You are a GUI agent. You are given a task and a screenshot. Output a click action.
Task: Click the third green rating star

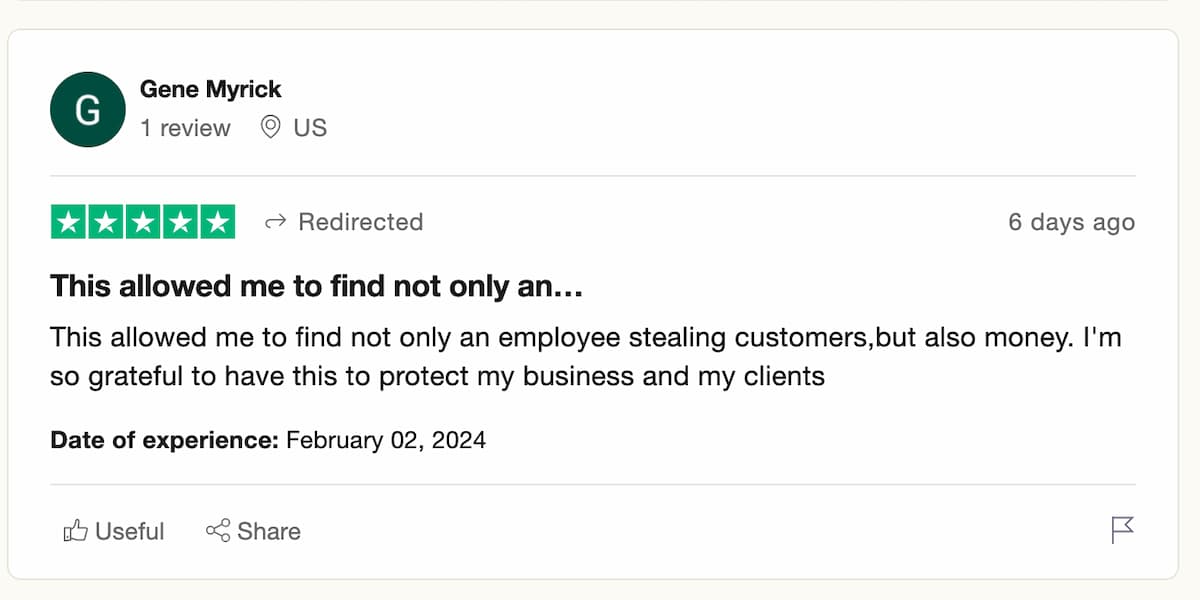tap(143, 222)
